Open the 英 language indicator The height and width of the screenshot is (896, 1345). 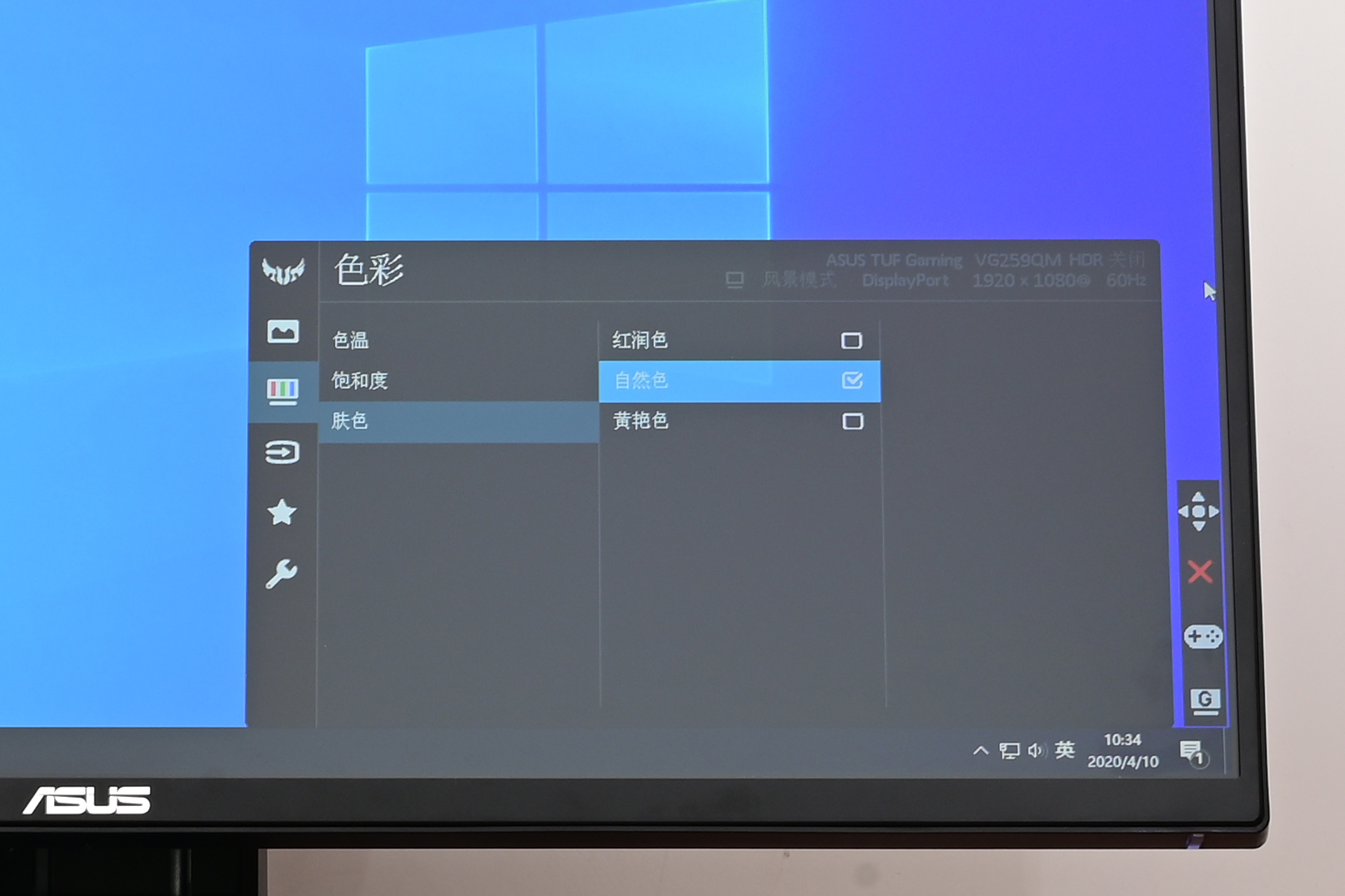(x=1065, y=749)
